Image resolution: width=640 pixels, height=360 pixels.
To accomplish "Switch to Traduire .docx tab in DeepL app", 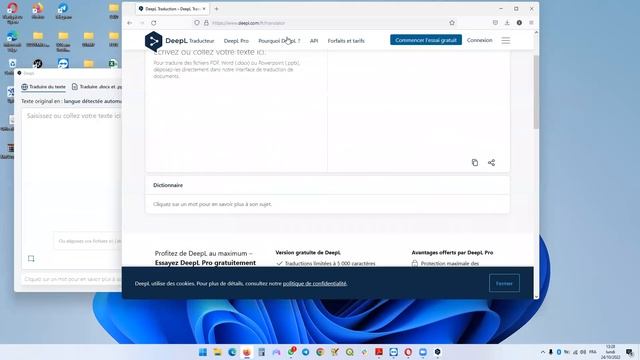I will pyautogui.click(x=97, y=87).
